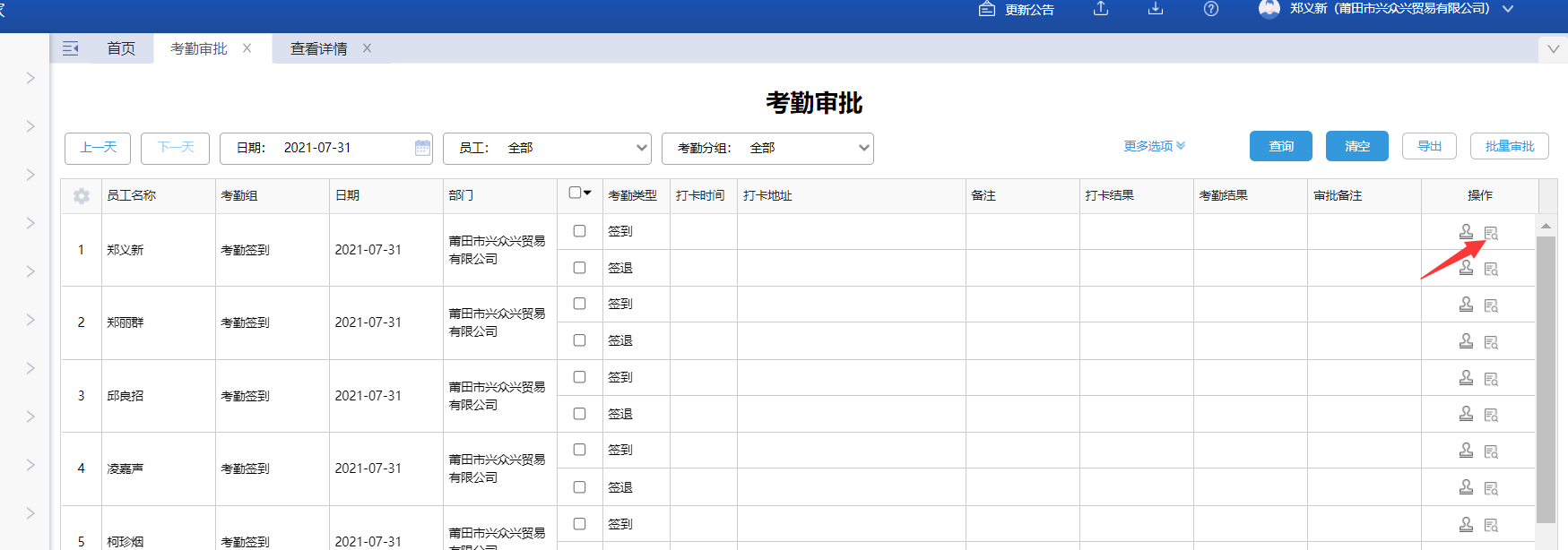1568x550 pixels.
Task: Open view-details icon for 凌嘉声's 签退 row
Action: (x=1491, y=488)
